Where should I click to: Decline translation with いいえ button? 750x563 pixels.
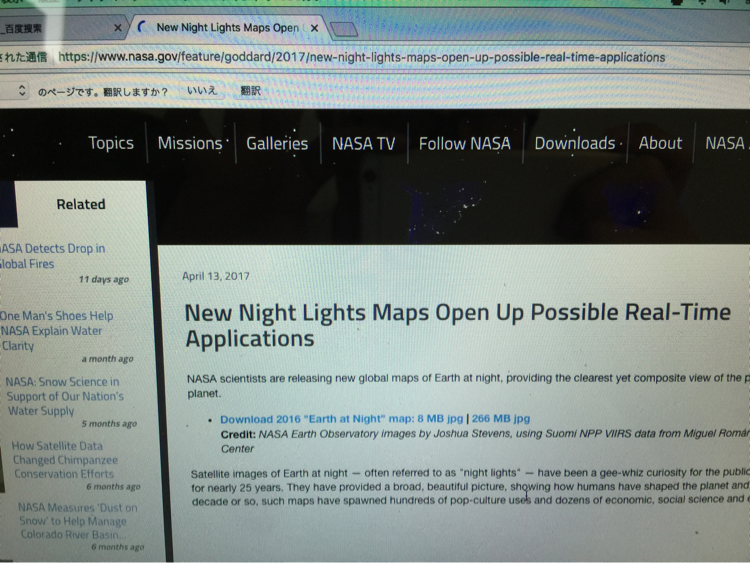[202, 90]
